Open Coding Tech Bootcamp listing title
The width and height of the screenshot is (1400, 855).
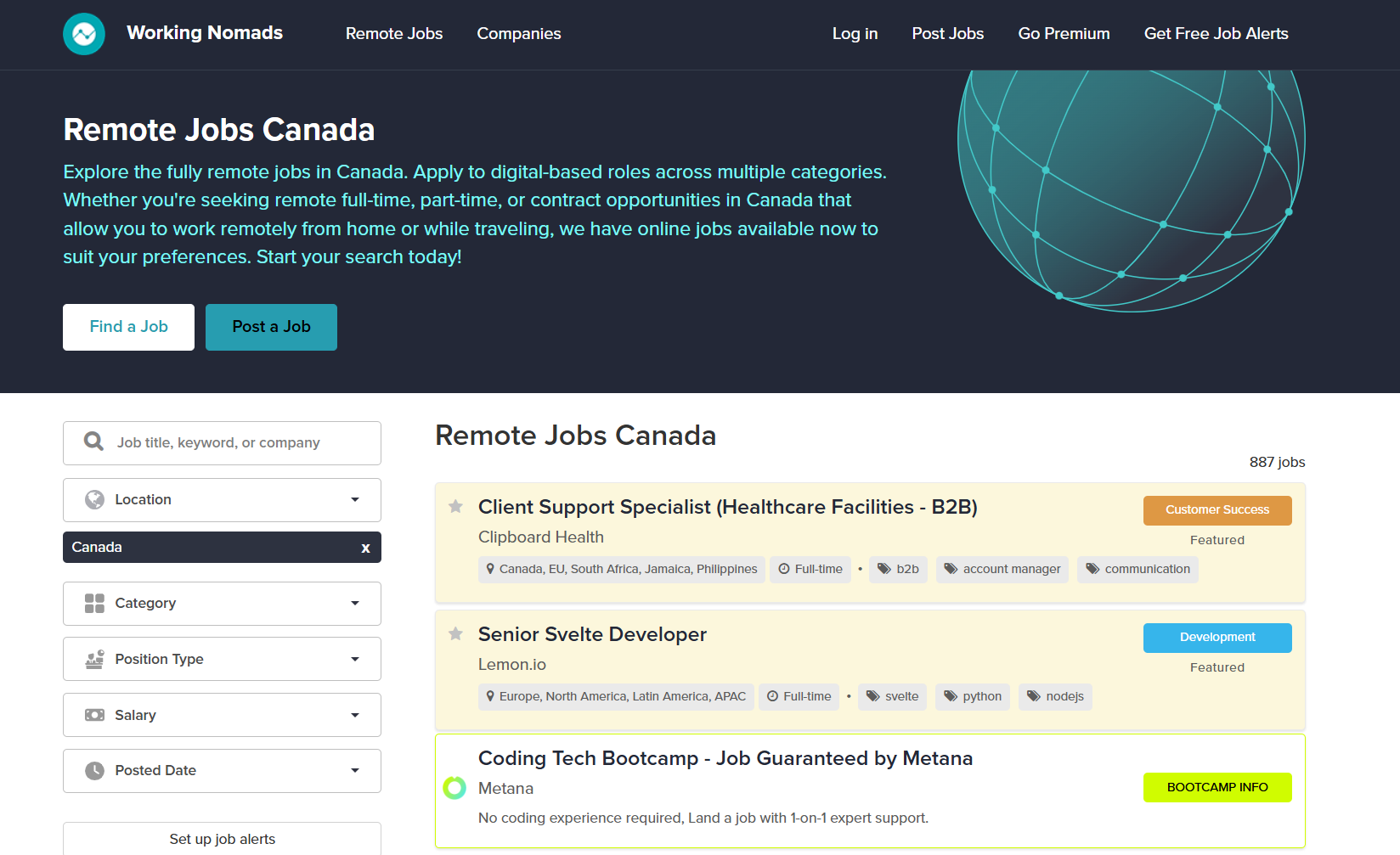[x=725, y=758]
